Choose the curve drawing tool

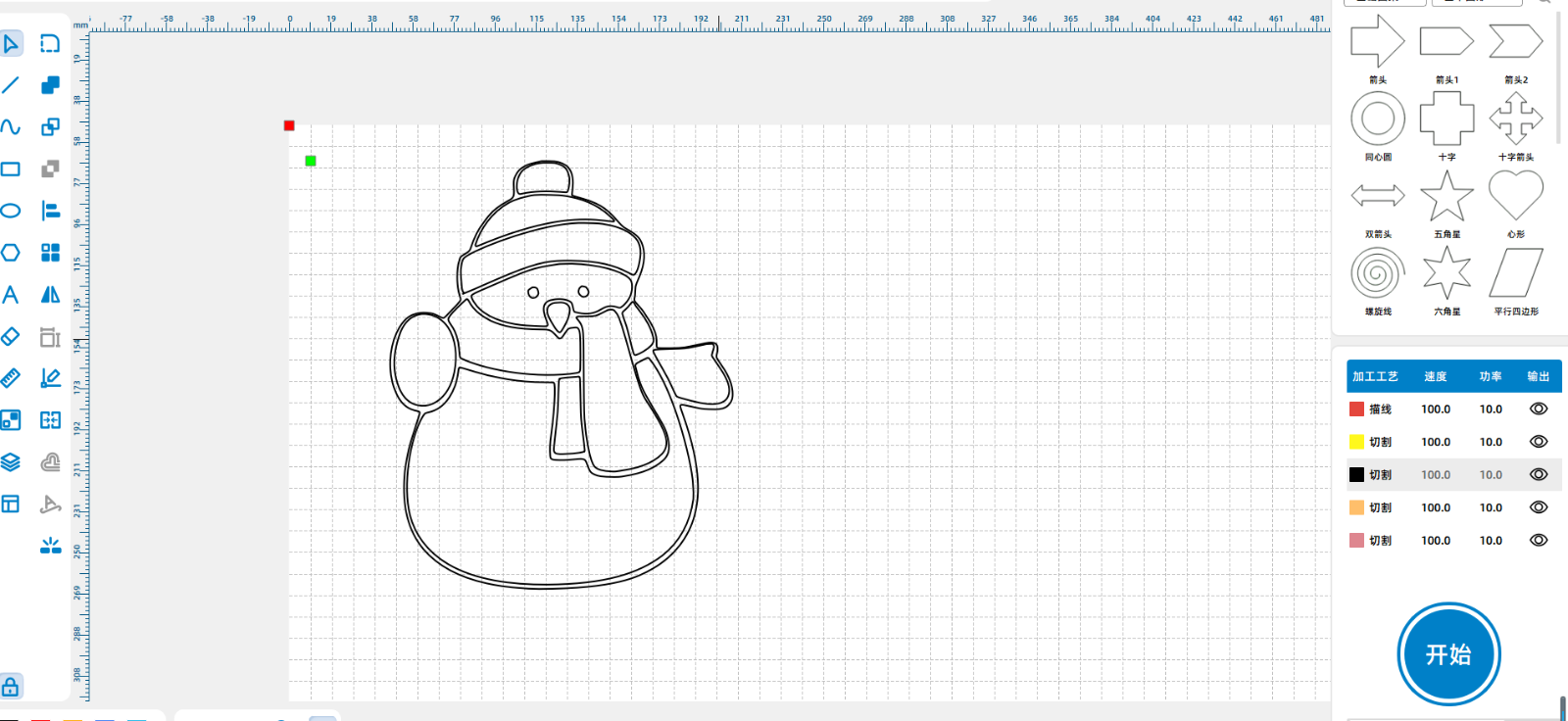11,126
